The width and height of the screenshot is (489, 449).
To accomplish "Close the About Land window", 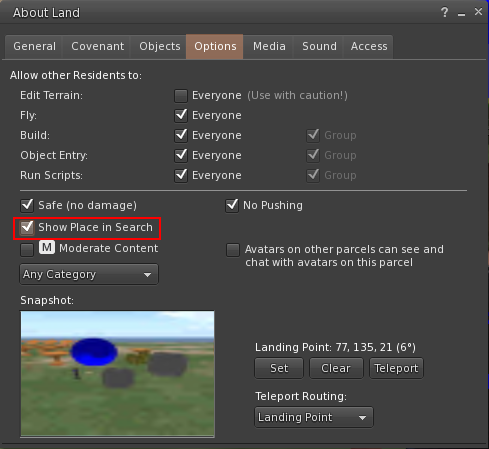I will click(478, 12).
